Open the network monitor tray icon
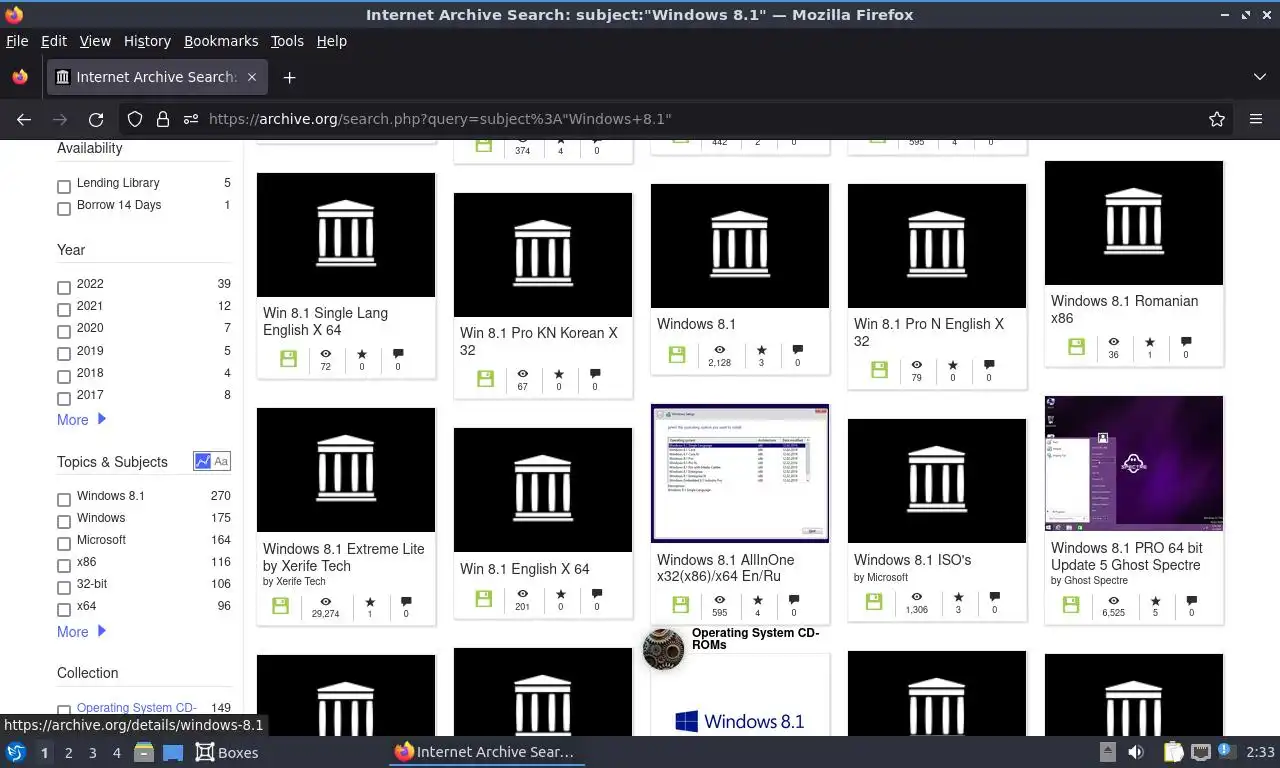 point(1201,752)
